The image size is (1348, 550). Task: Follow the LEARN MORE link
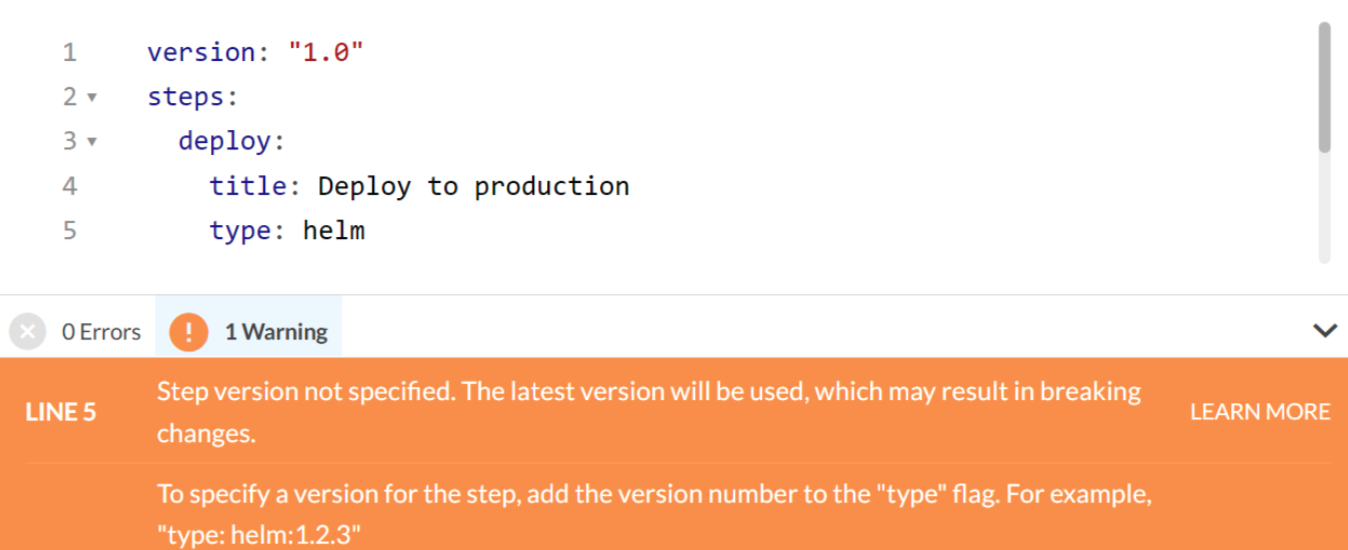pos(1260,412)
